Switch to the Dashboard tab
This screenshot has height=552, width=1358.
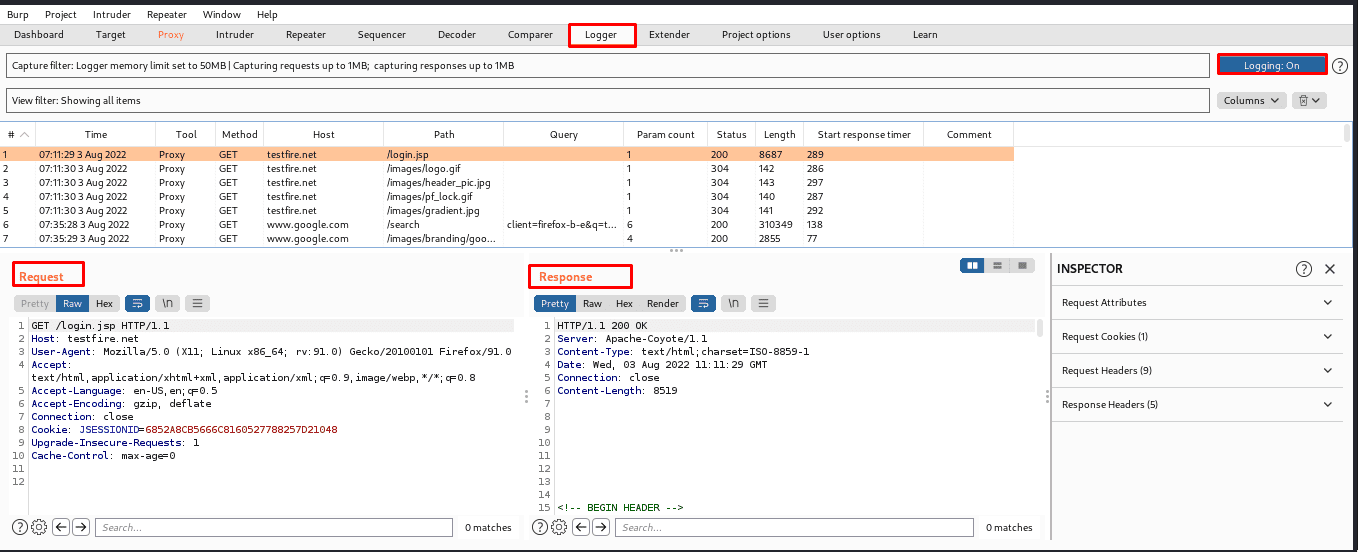tap(39, 35)
